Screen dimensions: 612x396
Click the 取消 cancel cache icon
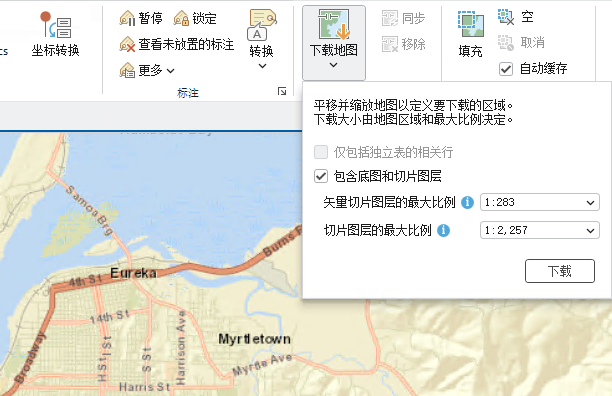click(x=506, y=42)
